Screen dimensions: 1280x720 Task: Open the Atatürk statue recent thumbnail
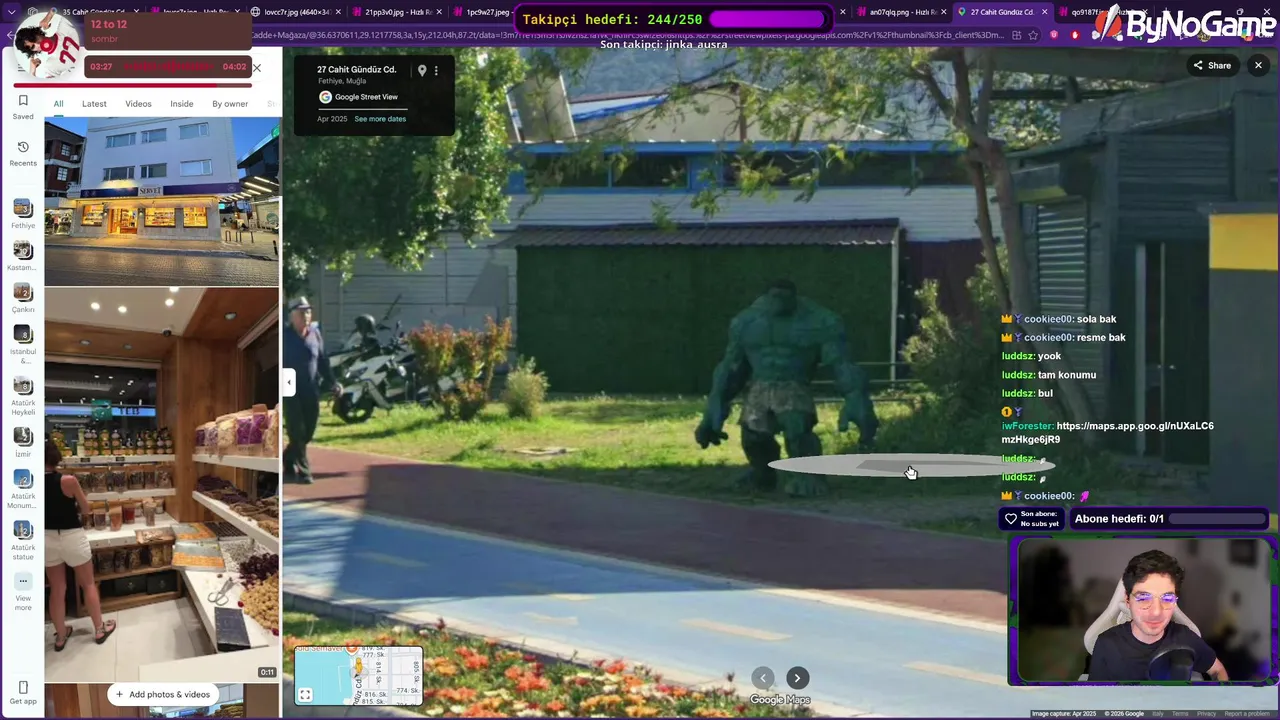(x=23, y=530)
